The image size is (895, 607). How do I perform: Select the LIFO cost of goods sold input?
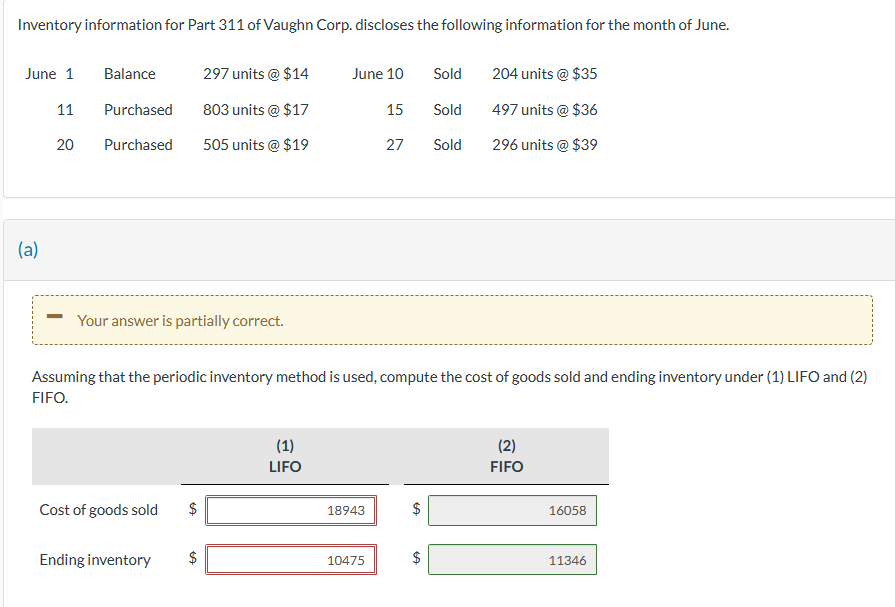290,510
